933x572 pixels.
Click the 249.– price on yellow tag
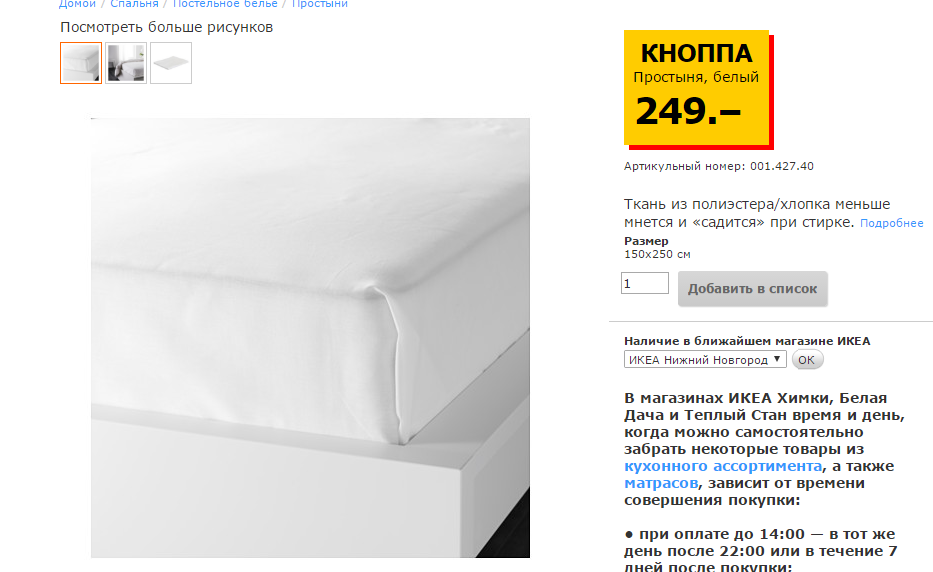point(688,111)
